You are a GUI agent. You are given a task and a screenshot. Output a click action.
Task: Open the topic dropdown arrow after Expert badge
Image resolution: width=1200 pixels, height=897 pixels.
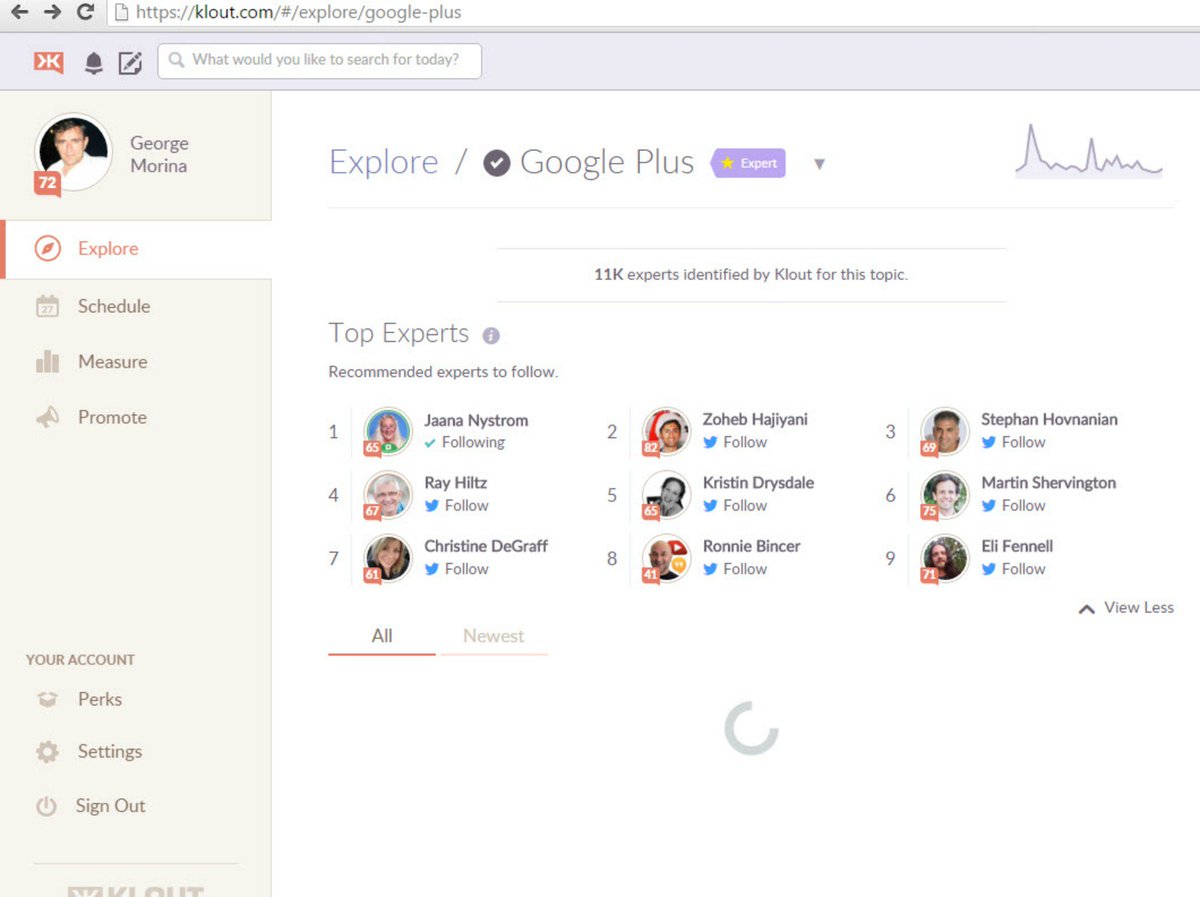819,164
